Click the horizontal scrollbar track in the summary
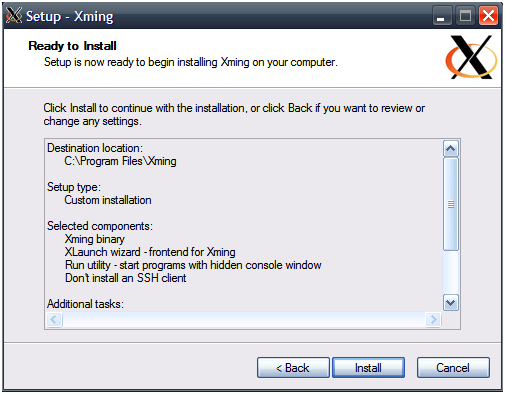The width and height of the screenshot is (505, 394). pyautogui.click(x=244, y=320)
